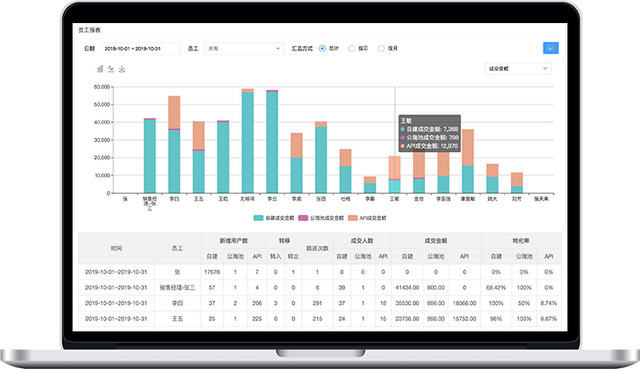Click the 销售经理-张三 table cell
Image resolution: width=640 pixels, height=369 pixels.
[x=177, y=288]
